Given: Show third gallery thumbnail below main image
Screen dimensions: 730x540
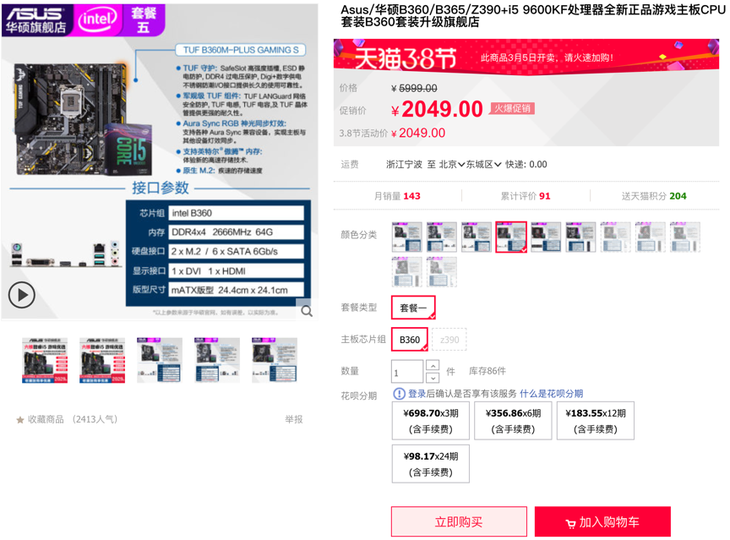Looking at the screenshot, I should pyautogui.click(x=159, y=360).
